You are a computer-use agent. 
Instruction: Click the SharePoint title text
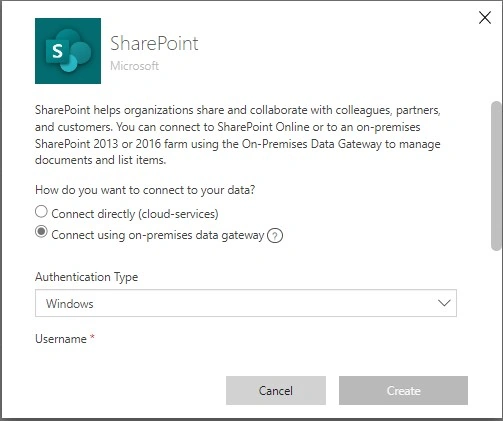(x=154, y=44)
